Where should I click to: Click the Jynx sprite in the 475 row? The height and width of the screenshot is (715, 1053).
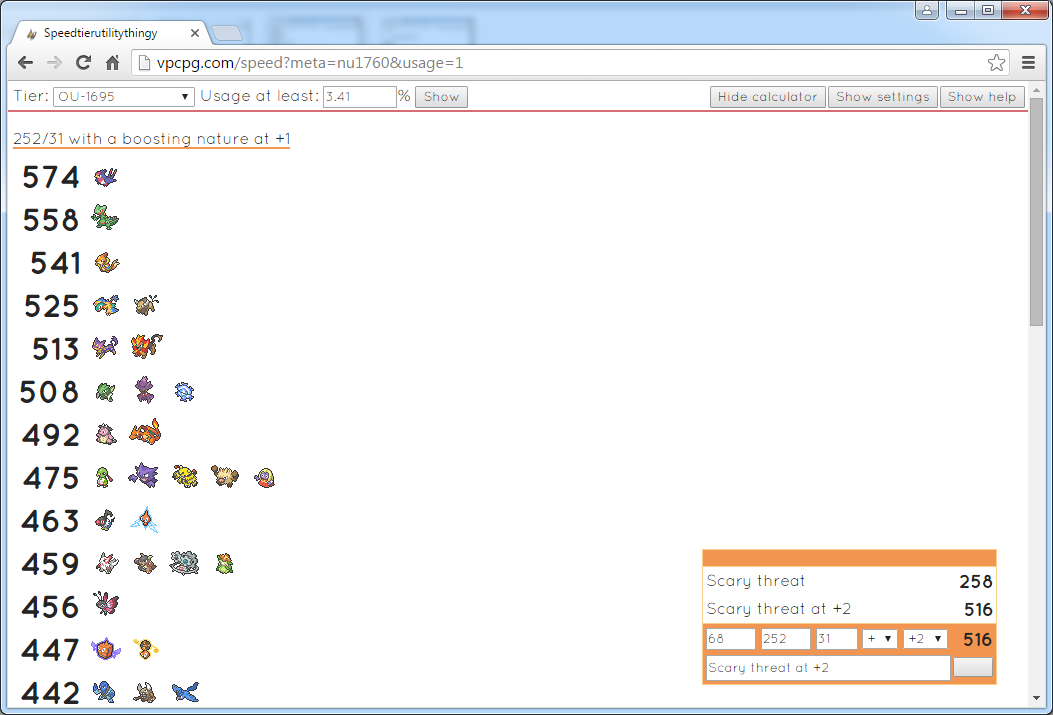265,478
